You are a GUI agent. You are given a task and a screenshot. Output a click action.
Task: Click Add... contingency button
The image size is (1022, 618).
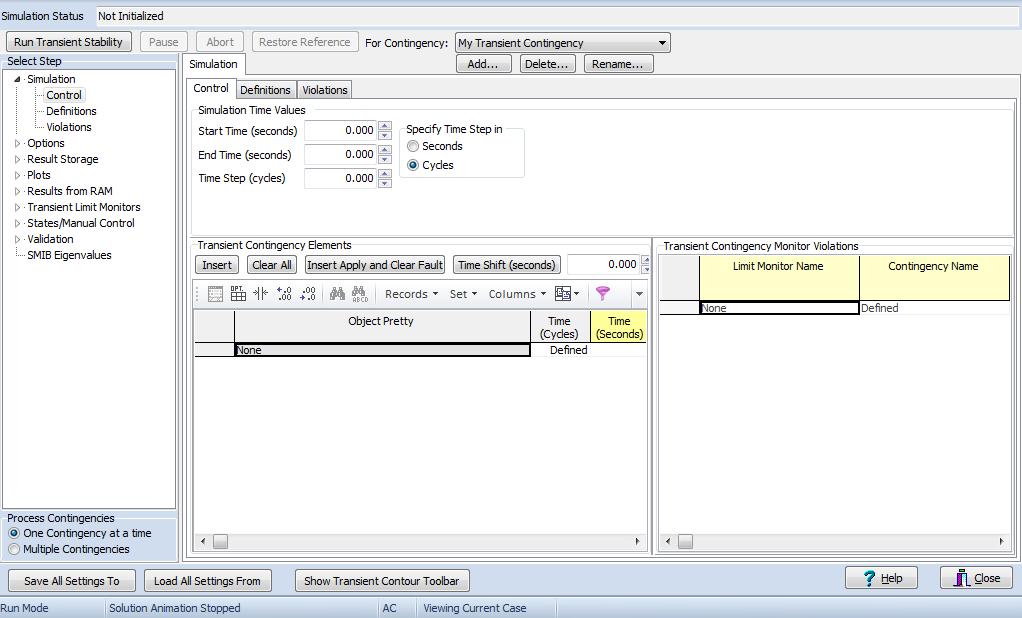pos(483,64)
